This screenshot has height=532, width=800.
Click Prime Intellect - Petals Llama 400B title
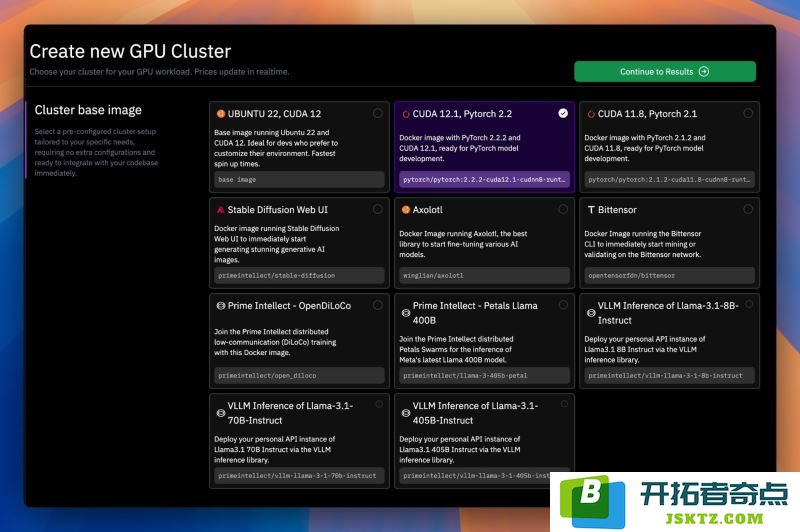coord(475,313)
